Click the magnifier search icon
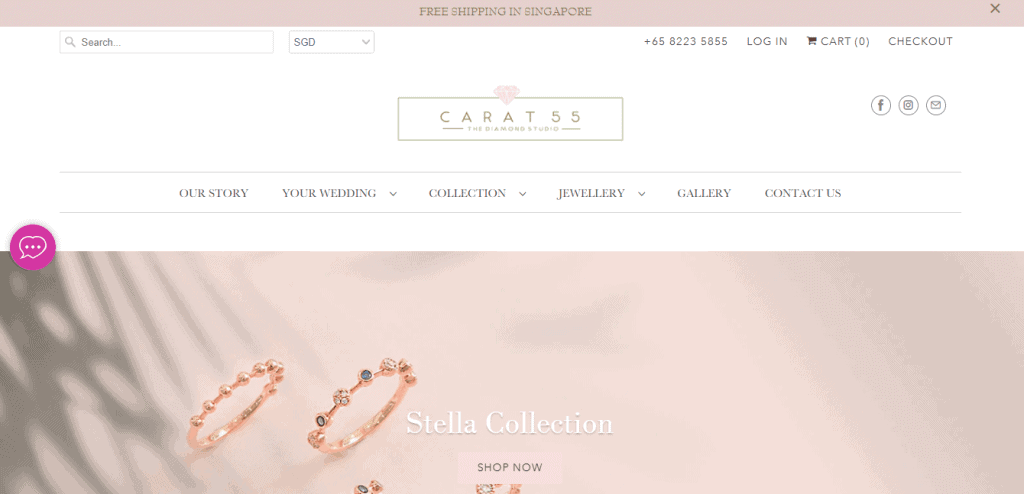This screenshot has height=494, width=1024. 71,42
